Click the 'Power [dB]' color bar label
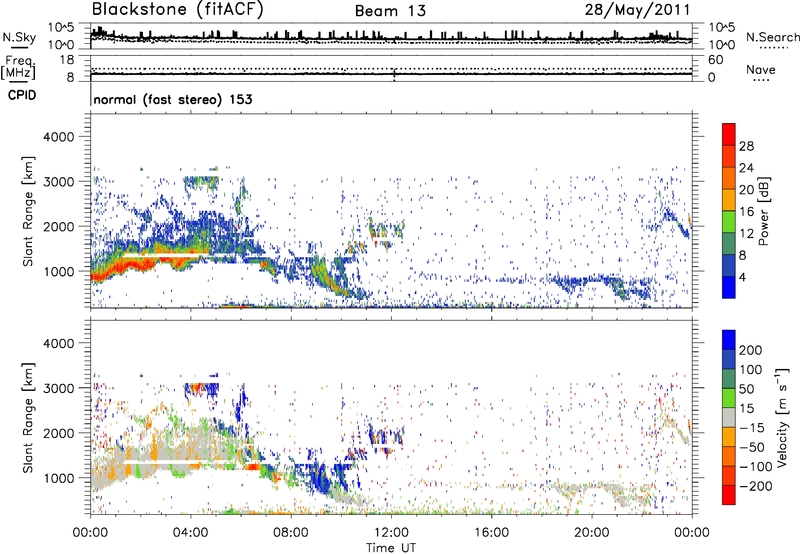 763,211
